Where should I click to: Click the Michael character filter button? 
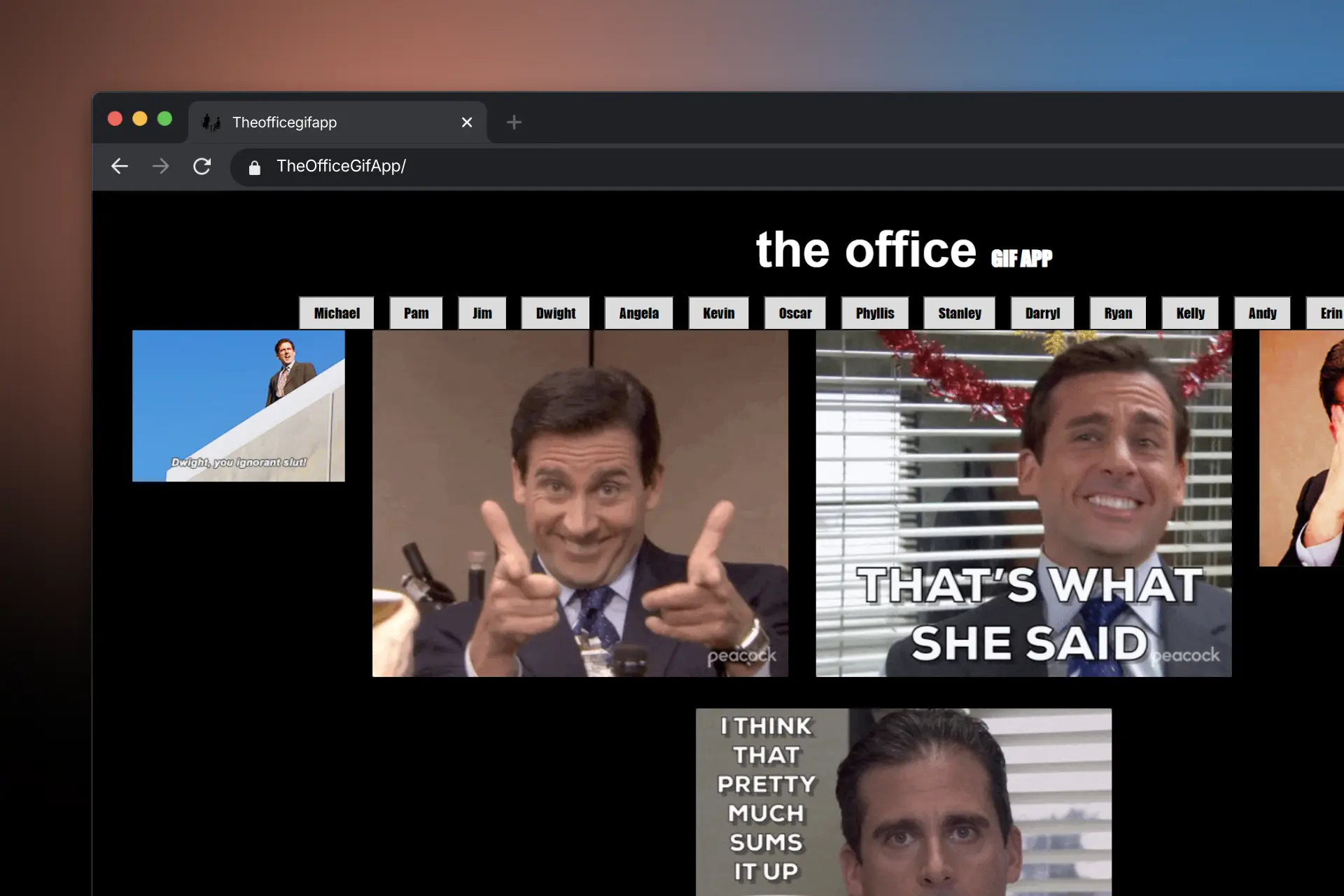[336, 311]
